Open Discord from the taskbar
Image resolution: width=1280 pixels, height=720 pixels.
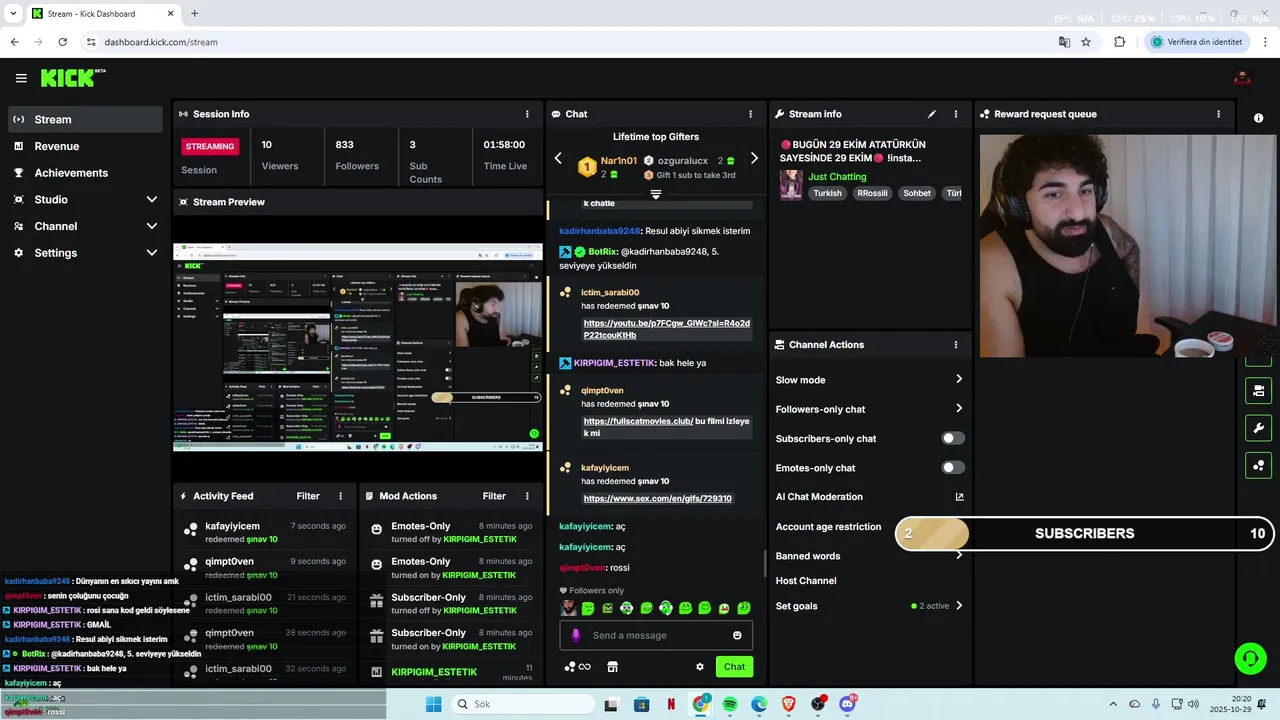click(x=848, y=704)
